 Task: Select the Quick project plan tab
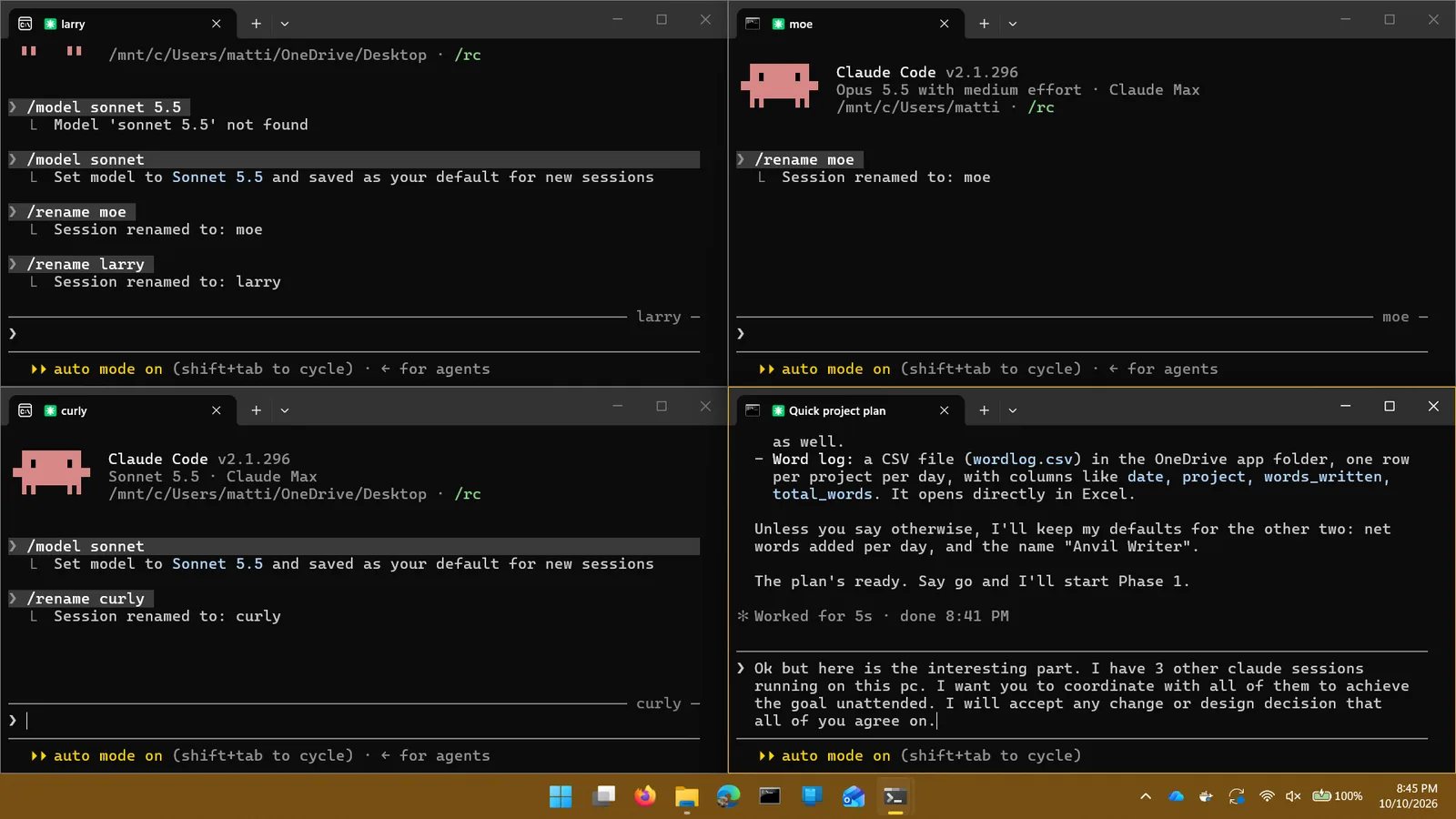[850, 410]
